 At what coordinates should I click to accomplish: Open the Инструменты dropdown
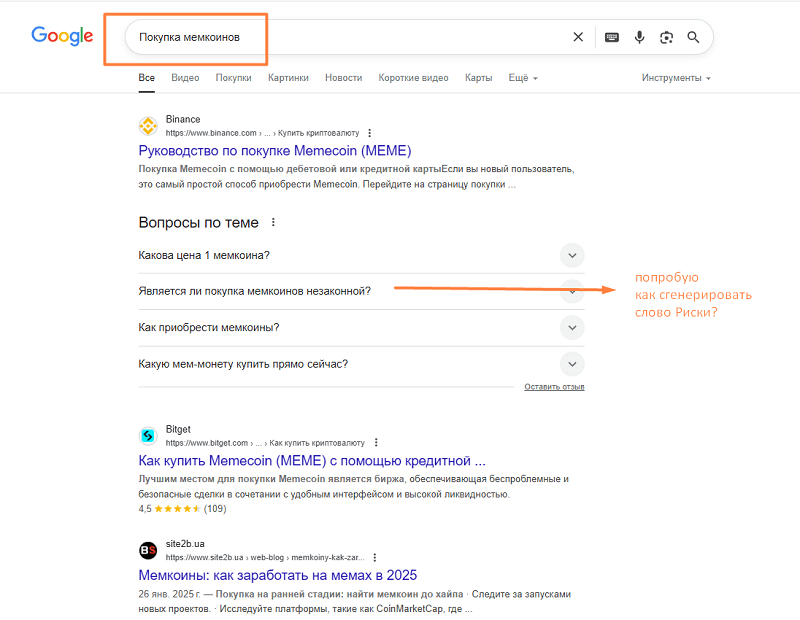click(x=676, y=78)
